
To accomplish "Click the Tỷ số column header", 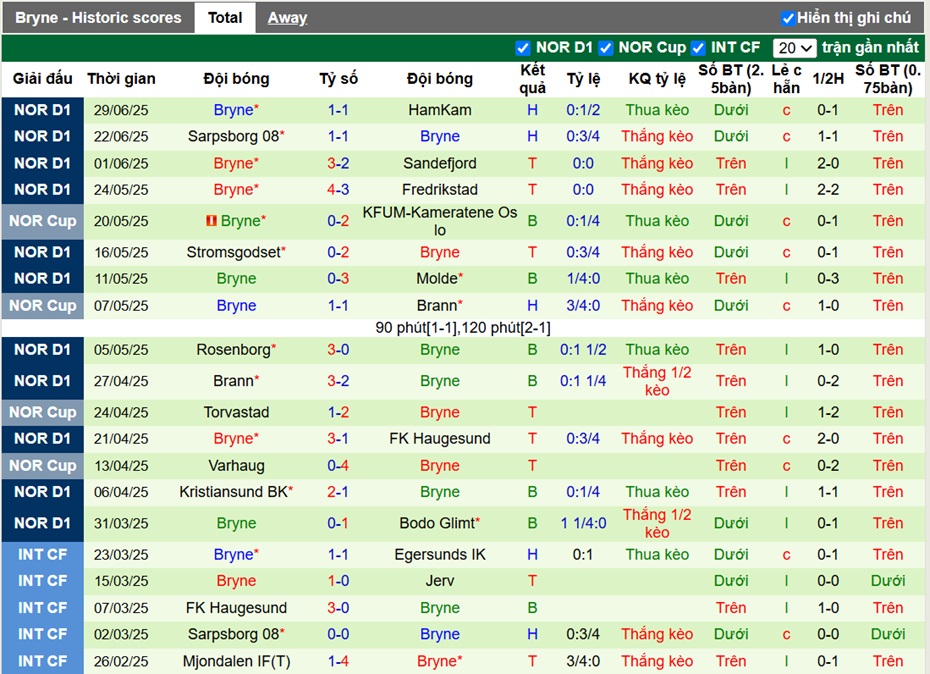I will 338,79.
